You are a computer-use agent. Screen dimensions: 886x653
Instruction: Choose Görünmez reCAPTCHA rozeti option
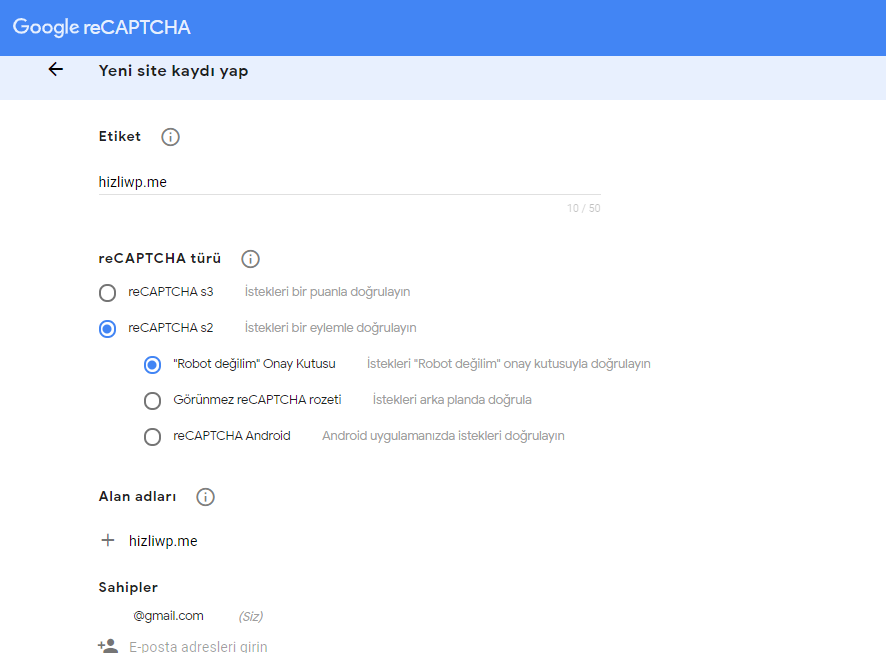[152, 401]
